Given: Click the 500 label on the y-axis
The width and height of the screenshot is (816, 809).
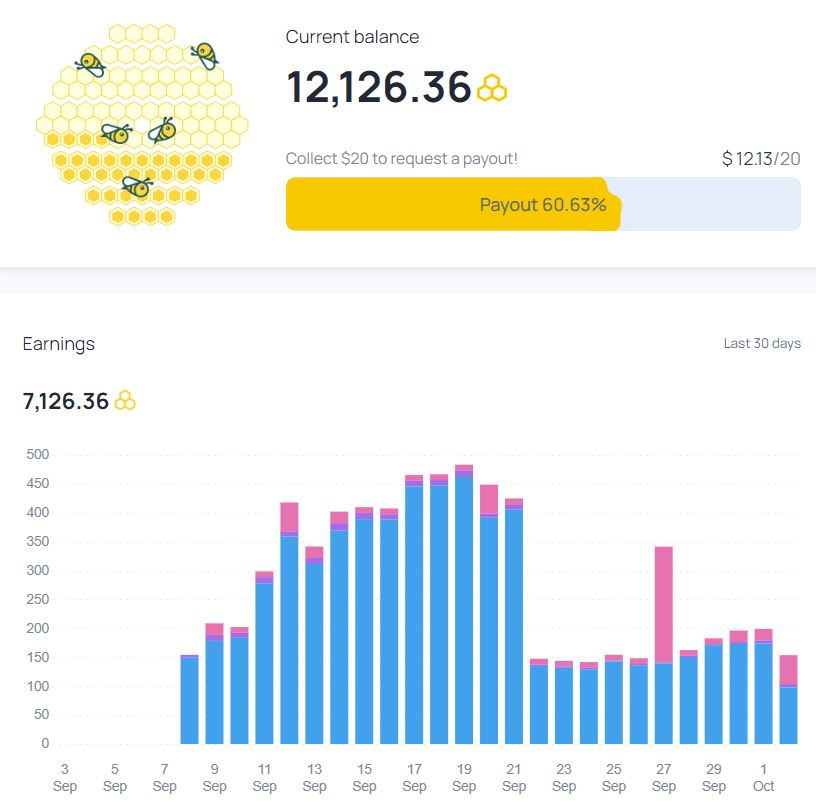Looking at the screenshot, I should coord(38,455).
